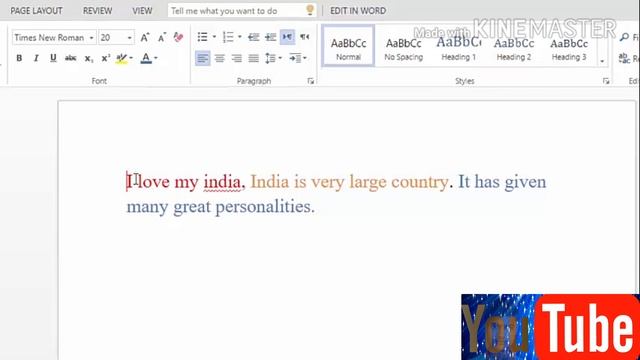Click the Find magnifier icon

pos(624,37)
